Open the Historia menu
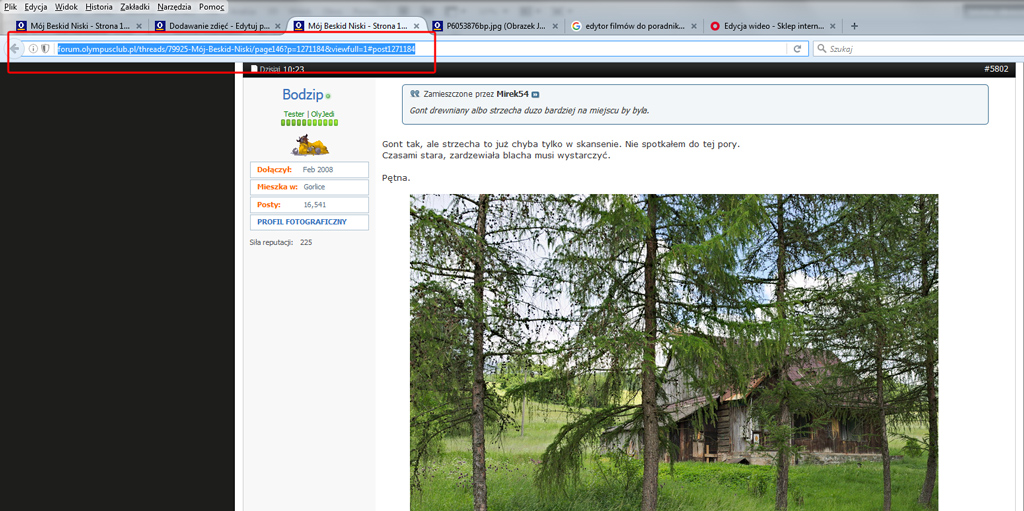1024x511 pixels. [99, 7]
